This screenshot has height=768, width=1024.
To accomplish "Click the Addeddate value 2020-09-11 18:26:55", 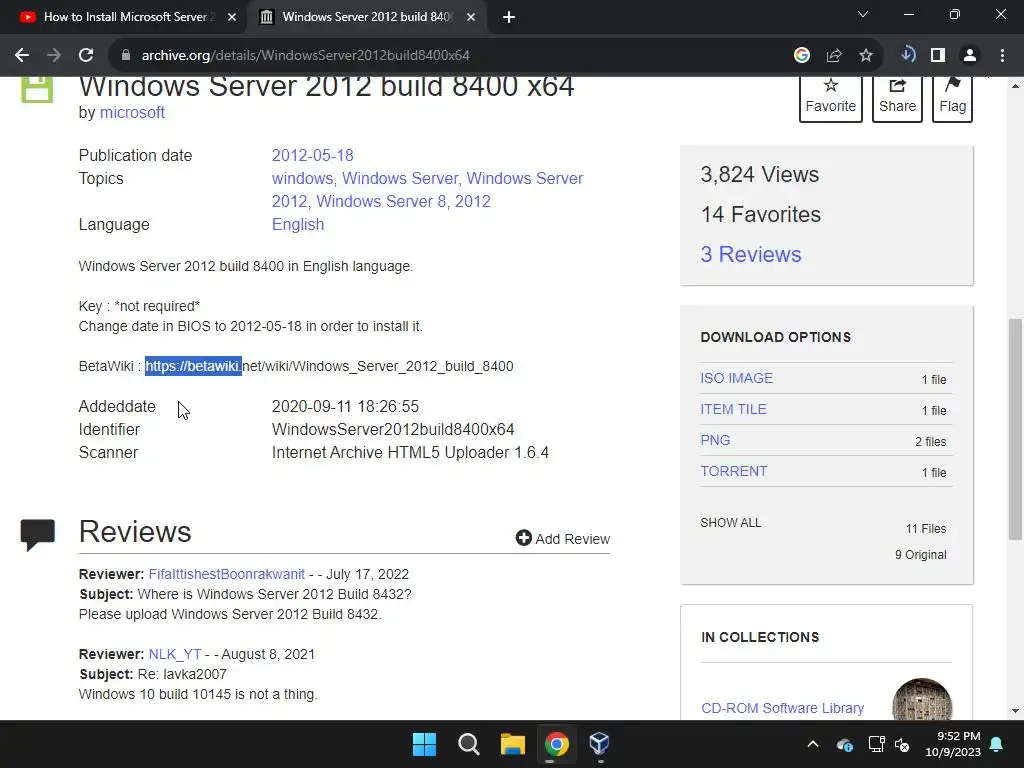I will click(x=345, y=406).
